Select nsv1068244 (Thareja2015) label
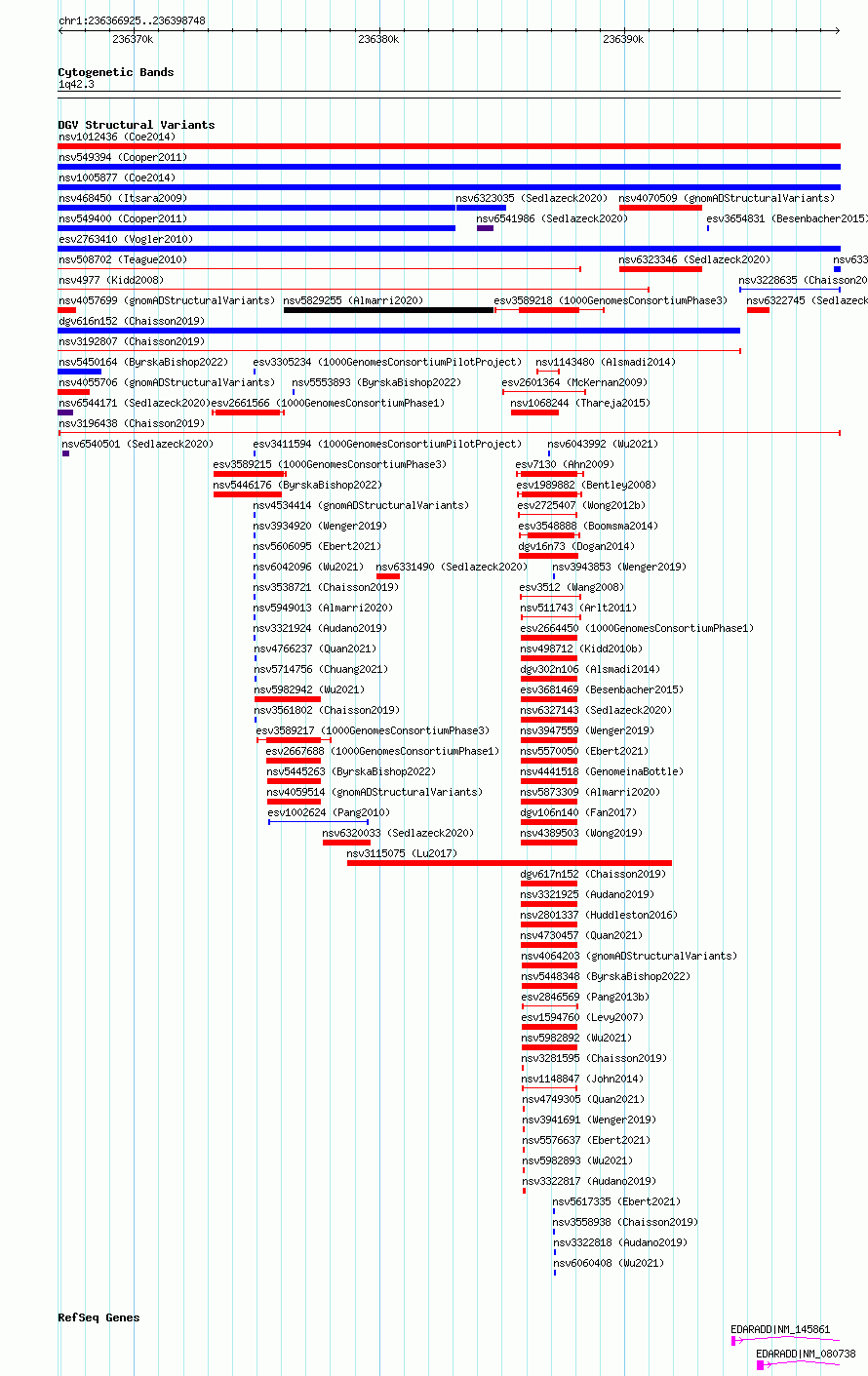 [580, 403]
